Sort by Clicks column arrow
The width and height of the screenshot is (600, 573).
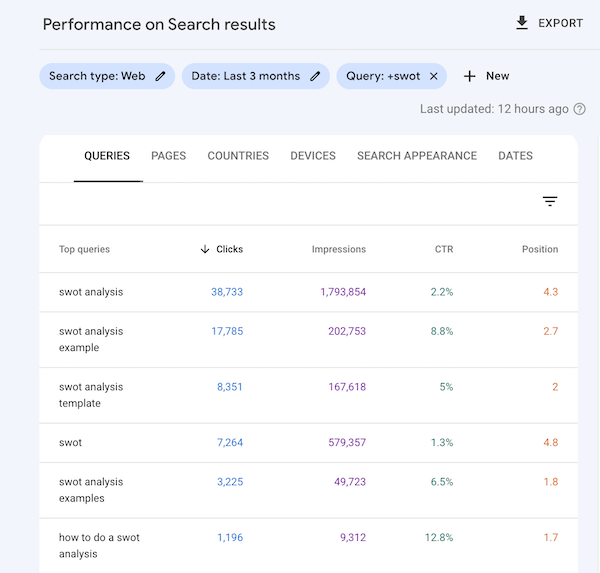click(205, 249)
